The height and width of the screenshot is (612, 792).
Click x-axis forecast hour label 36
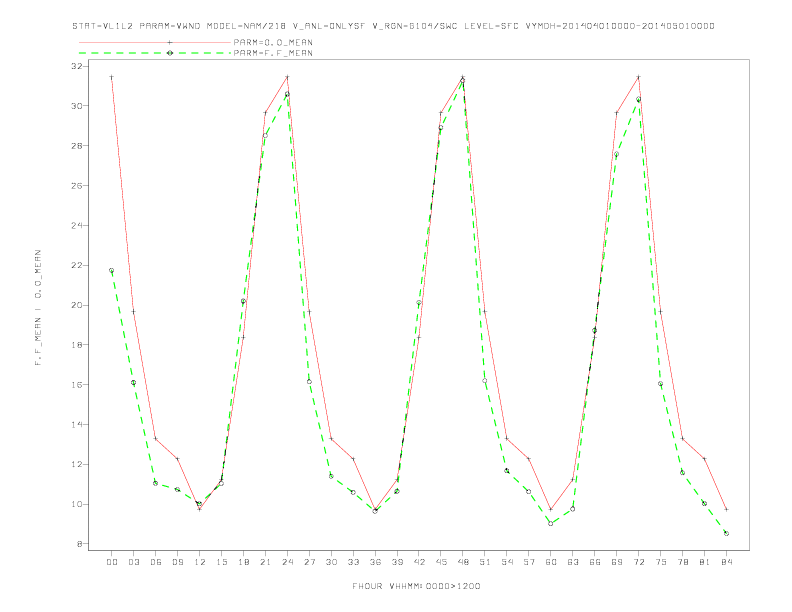pyautogui.click(x=375, y=562)
